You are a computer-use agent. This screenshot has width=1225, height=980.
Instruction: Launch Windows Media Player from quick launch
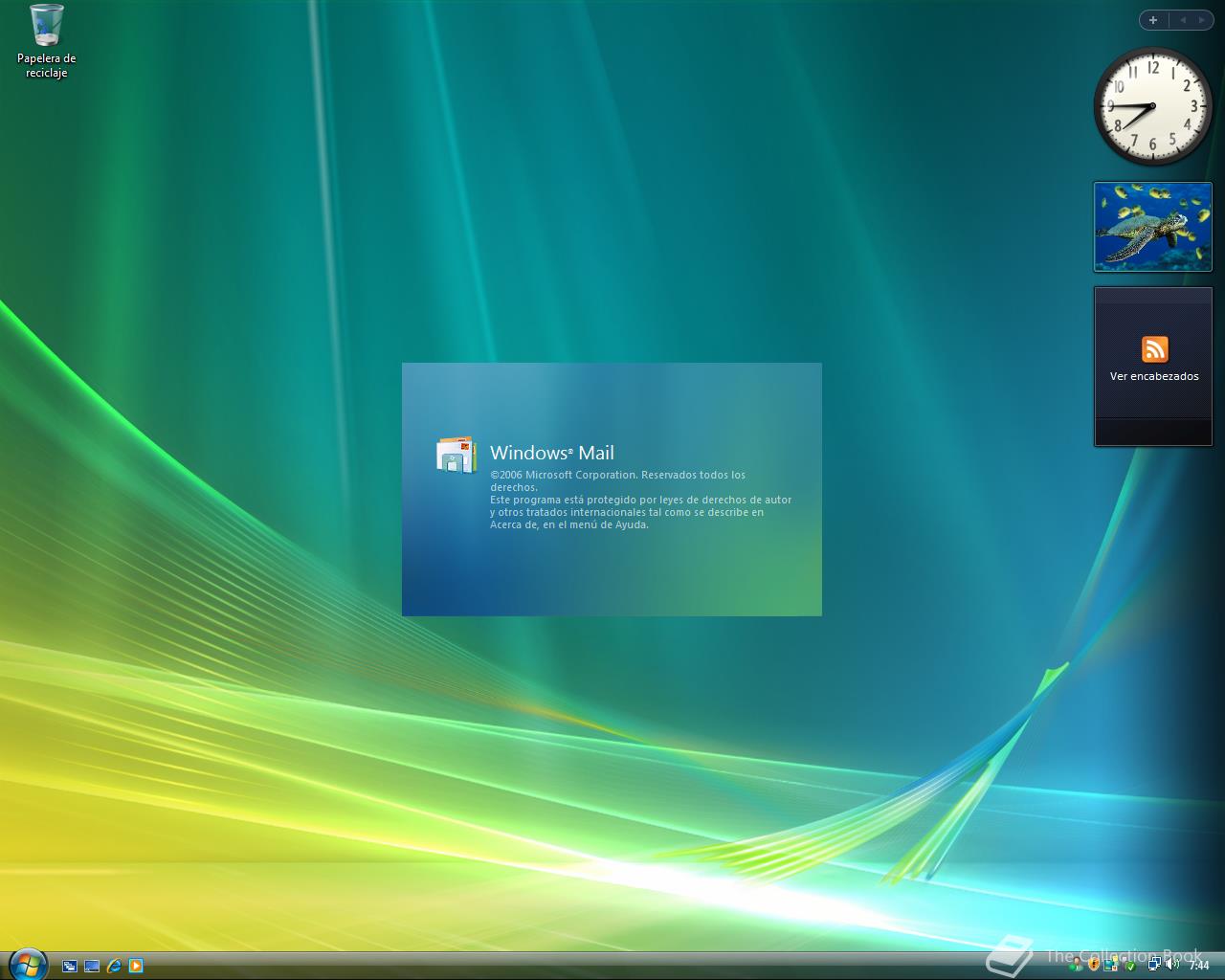(x=136, y=966)
